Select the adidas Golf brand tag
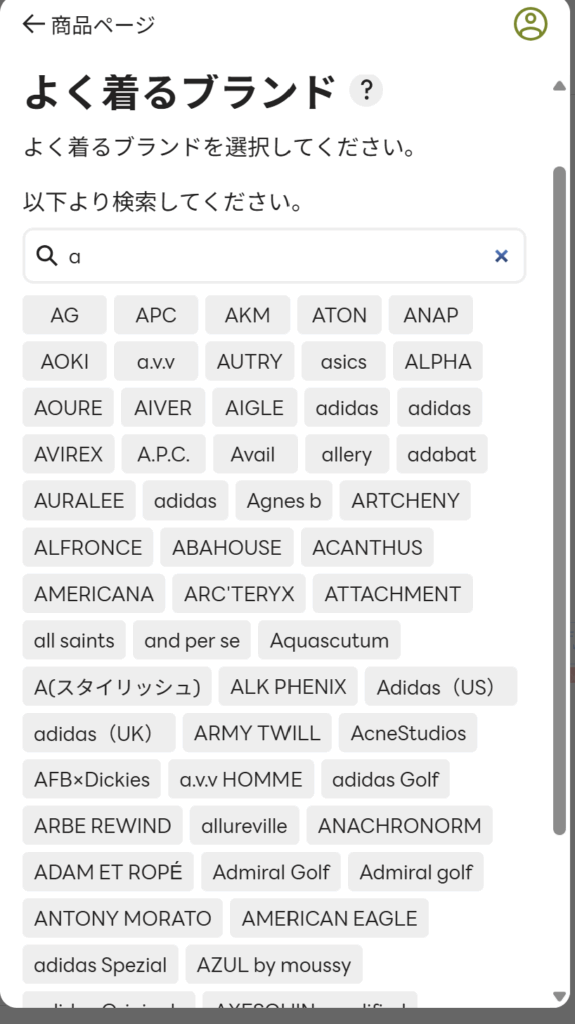This screenshot has height=1024, width=575. point(386,779)
